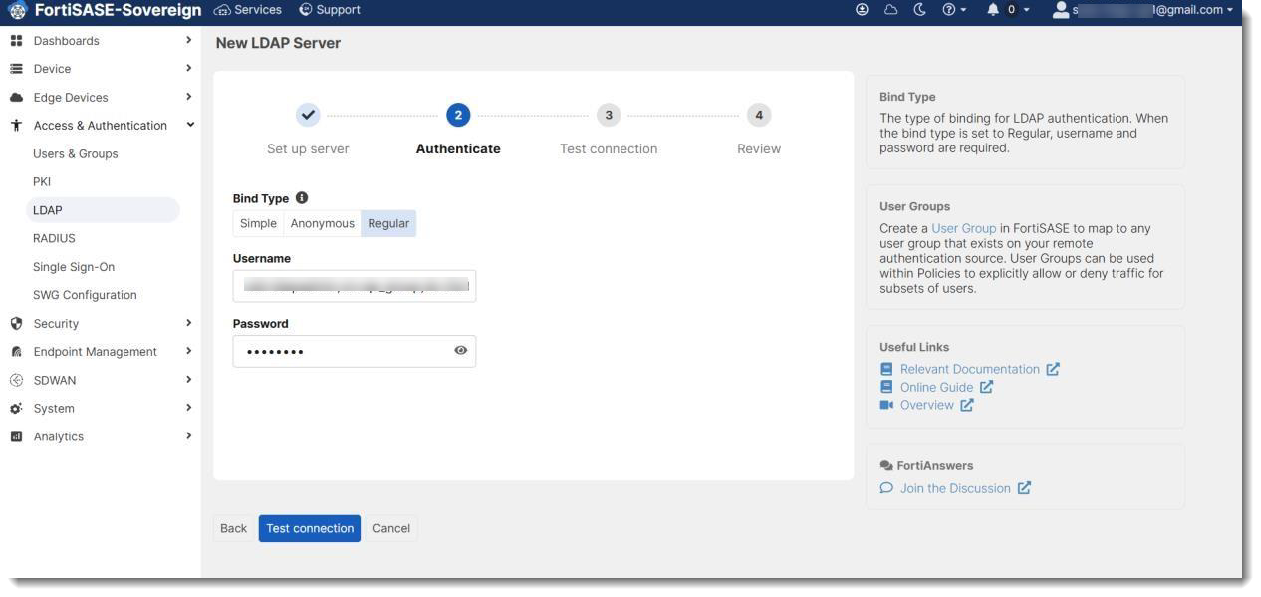Image resolution: width=1261 pixels, height=597 pixels.
Task: Expand the Security chevron
Action: (x=188, y=323)
